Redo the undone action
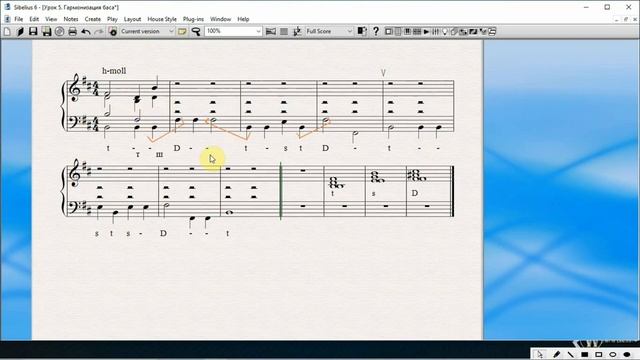The image size is (640, 360). tap(98, 31)
